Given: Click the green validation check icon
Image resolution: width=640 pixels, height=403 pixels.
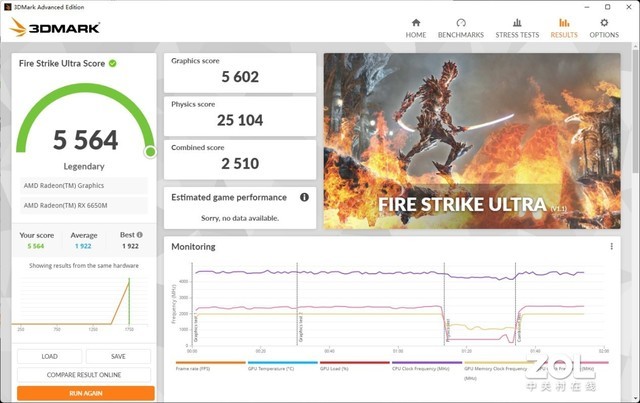Looking at the screenshot, I should pos(113,63).
